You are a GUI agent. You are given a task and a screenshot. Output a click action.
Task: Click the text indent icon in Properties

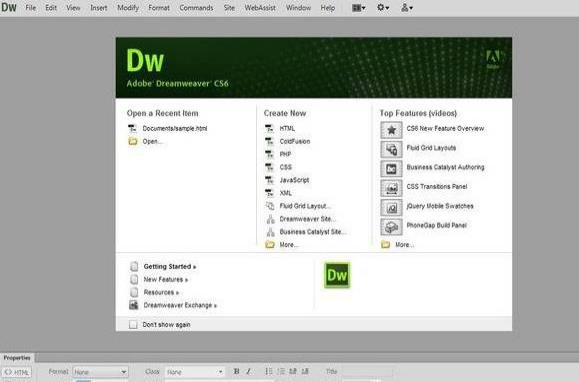click(x=305, y=371)
